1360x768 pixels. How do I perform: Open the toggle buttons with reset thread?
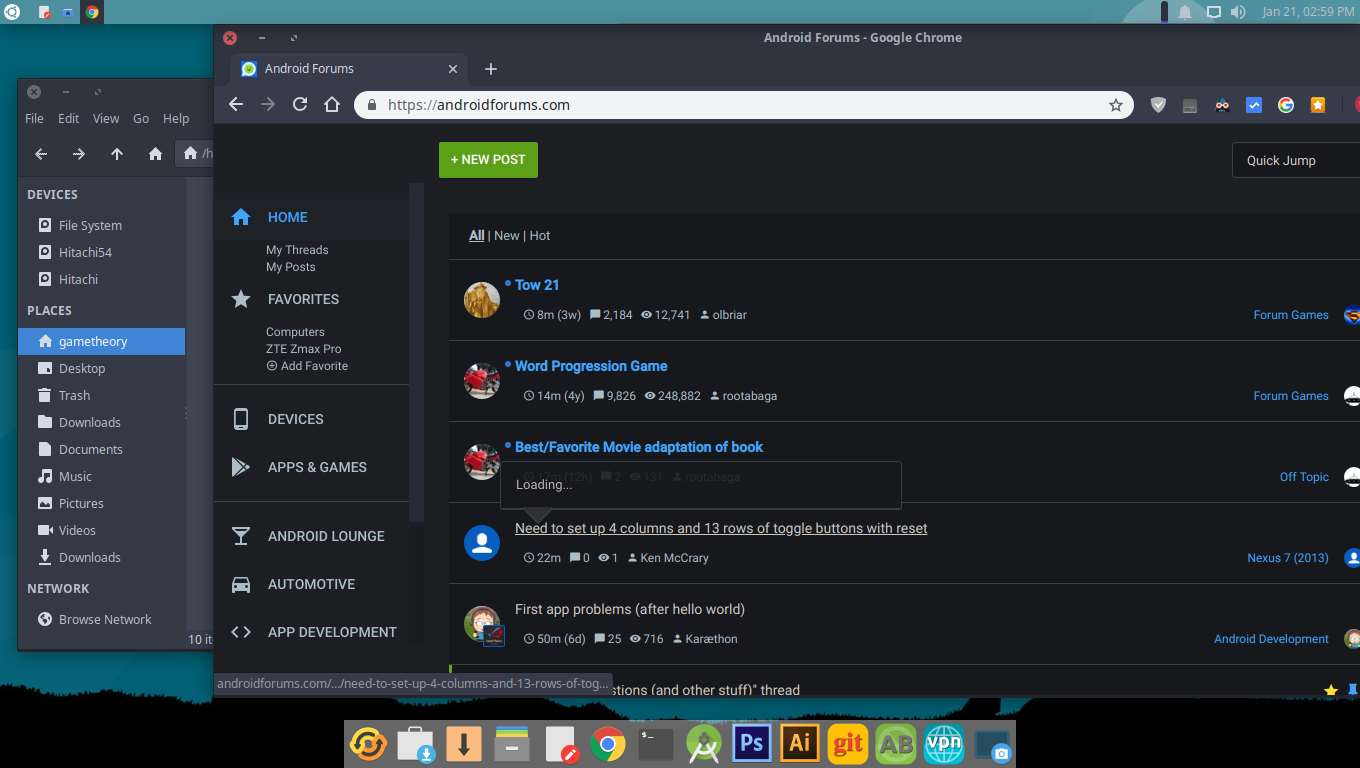point(721,528)
